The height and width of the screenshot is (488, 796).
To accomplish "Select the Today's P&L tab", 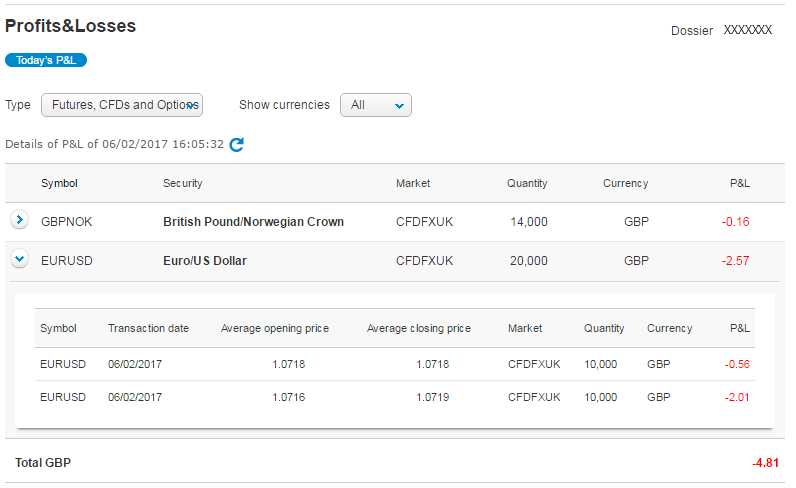I will (46, 60).
